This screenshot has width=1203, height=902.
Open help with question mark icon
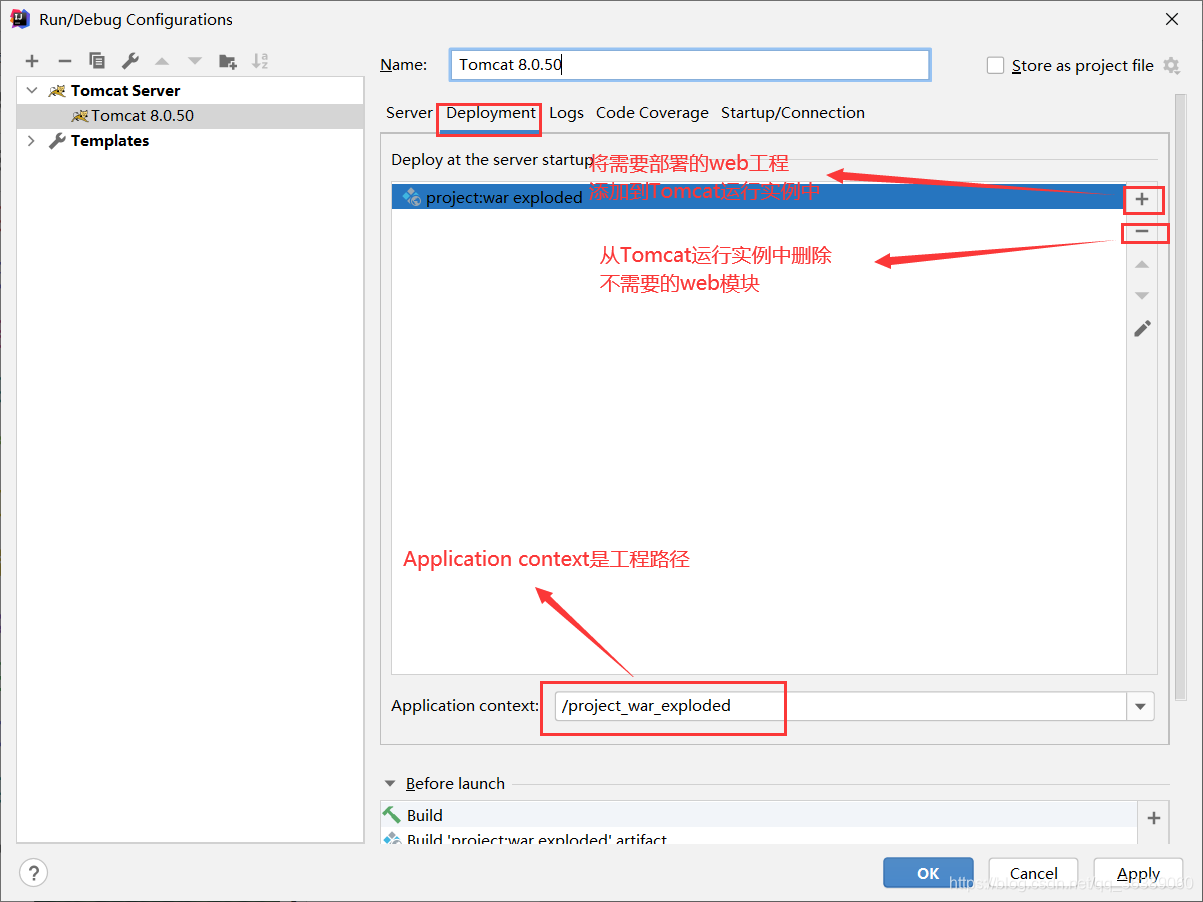33,872
